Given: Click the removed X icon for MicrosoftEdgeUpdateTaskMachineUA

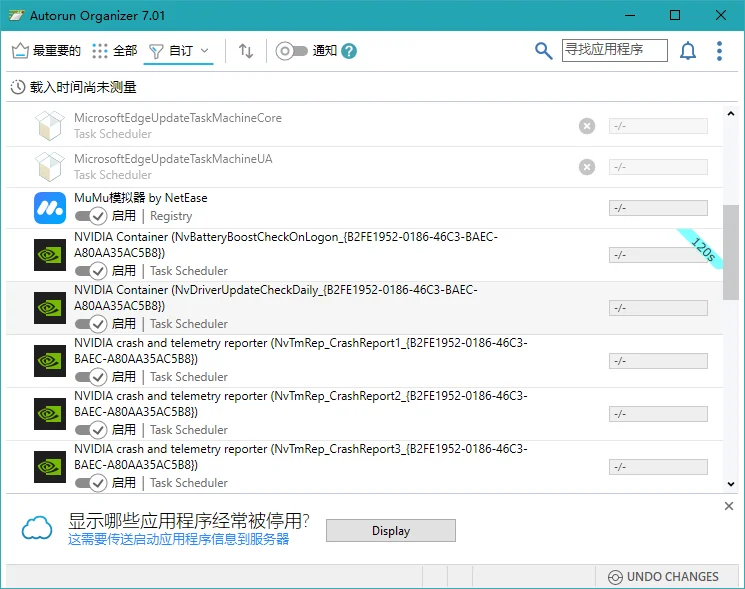Looking at the screenshot, I should 587,167.
